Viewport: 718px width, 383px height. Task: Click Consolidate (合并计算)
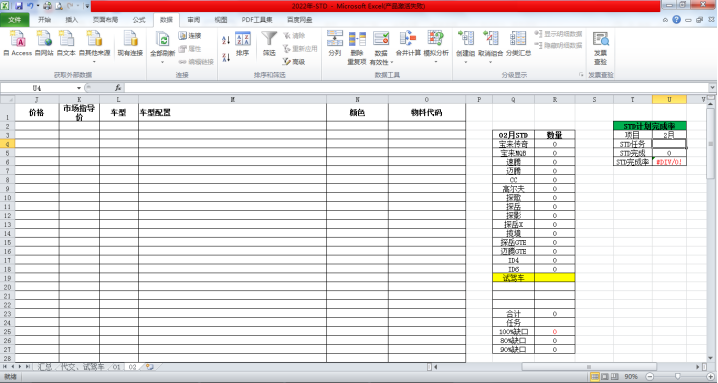pos(408,44)
